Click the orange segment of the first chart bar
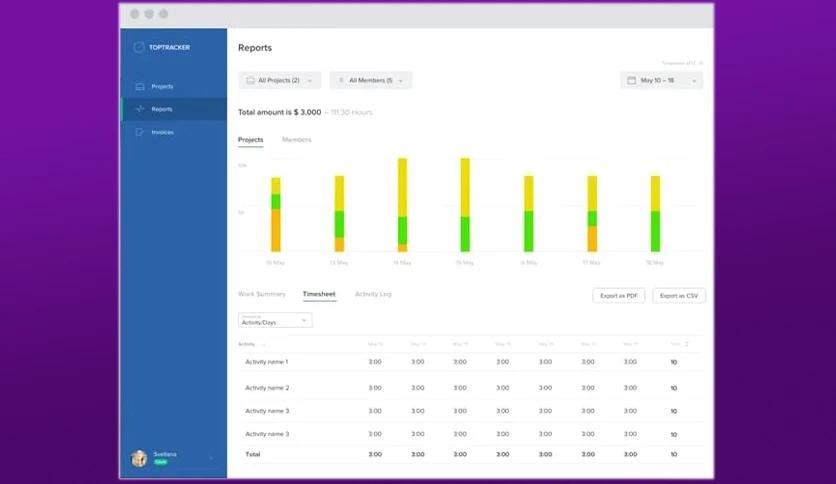Image resolution: width=836 pixels, height=484 pixels. point(276,230)
